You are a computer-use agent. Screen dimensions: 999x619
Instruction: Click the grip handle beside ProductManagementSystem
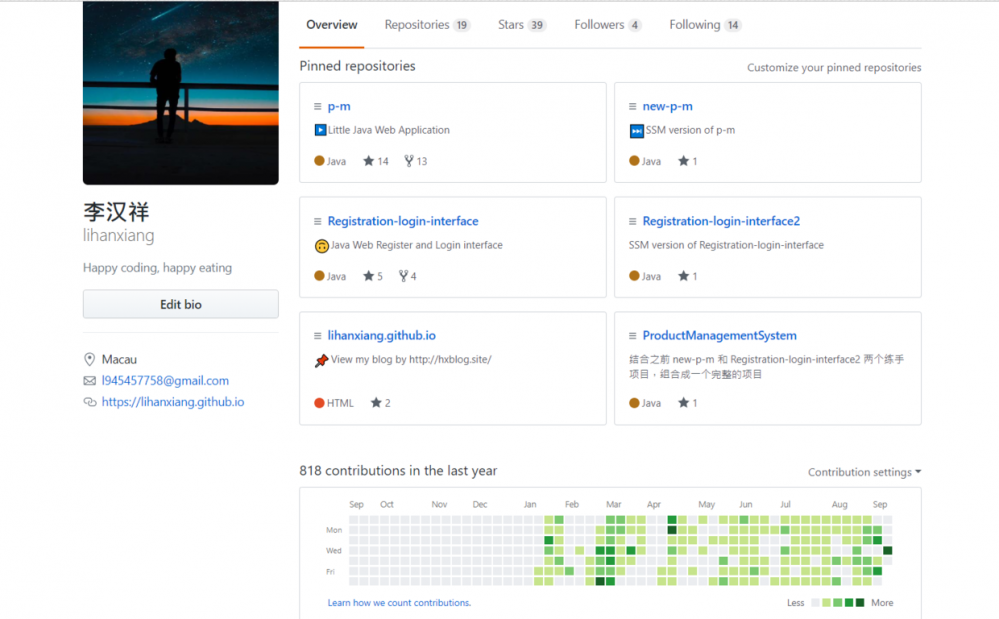pos(632,336)
